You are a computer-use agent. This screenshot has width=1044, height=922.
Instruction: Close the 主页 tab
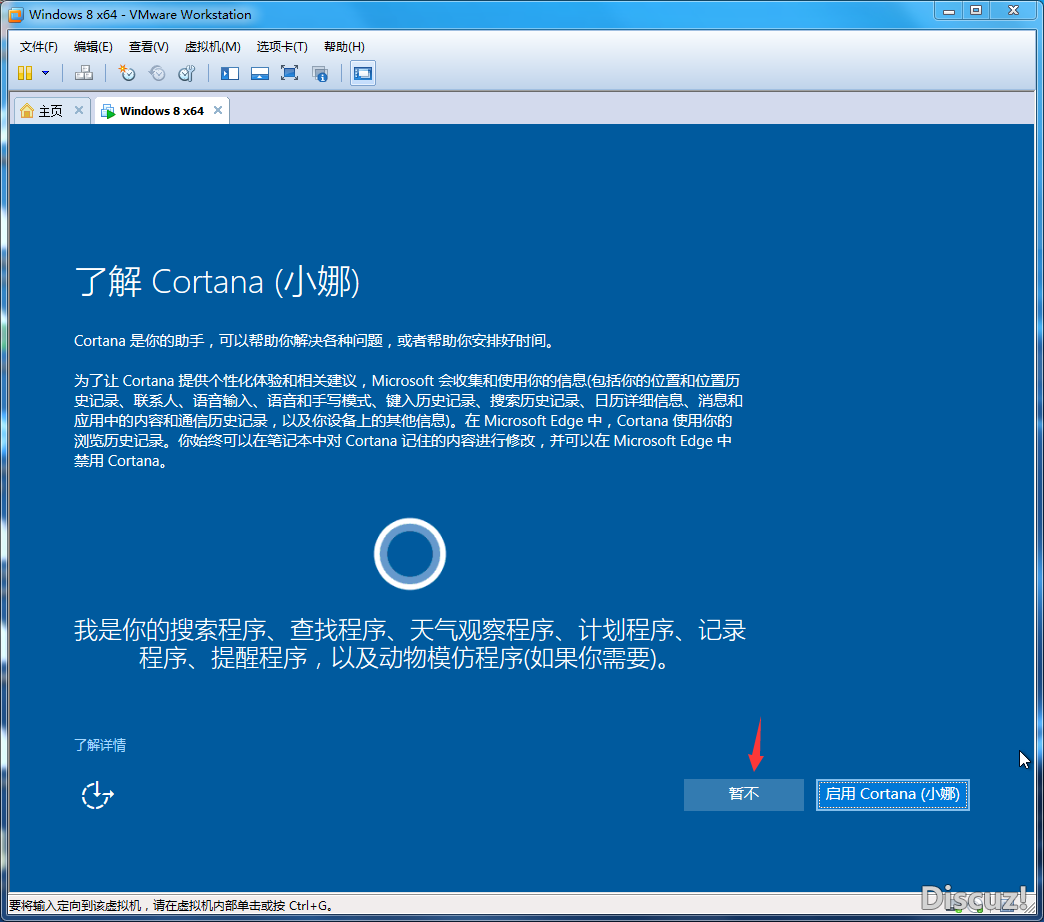79,110
